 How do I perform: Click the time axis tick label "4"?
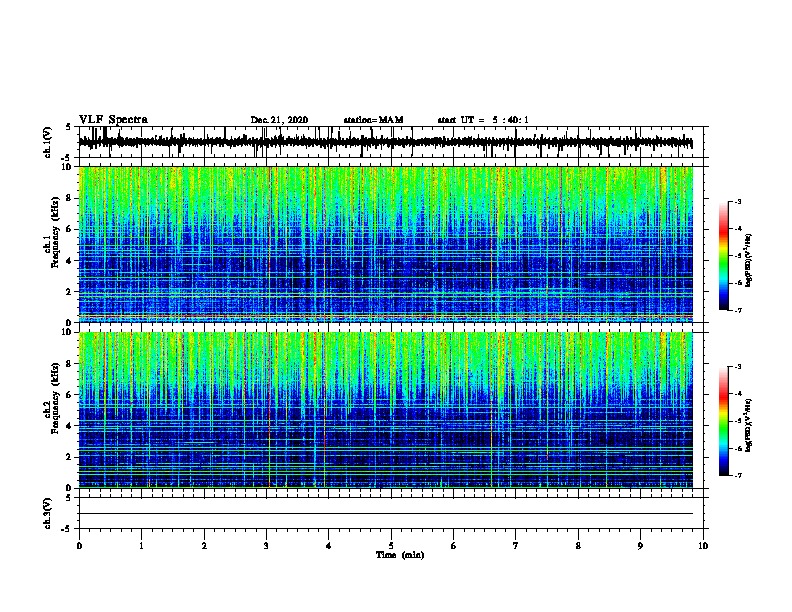[329, 546]
